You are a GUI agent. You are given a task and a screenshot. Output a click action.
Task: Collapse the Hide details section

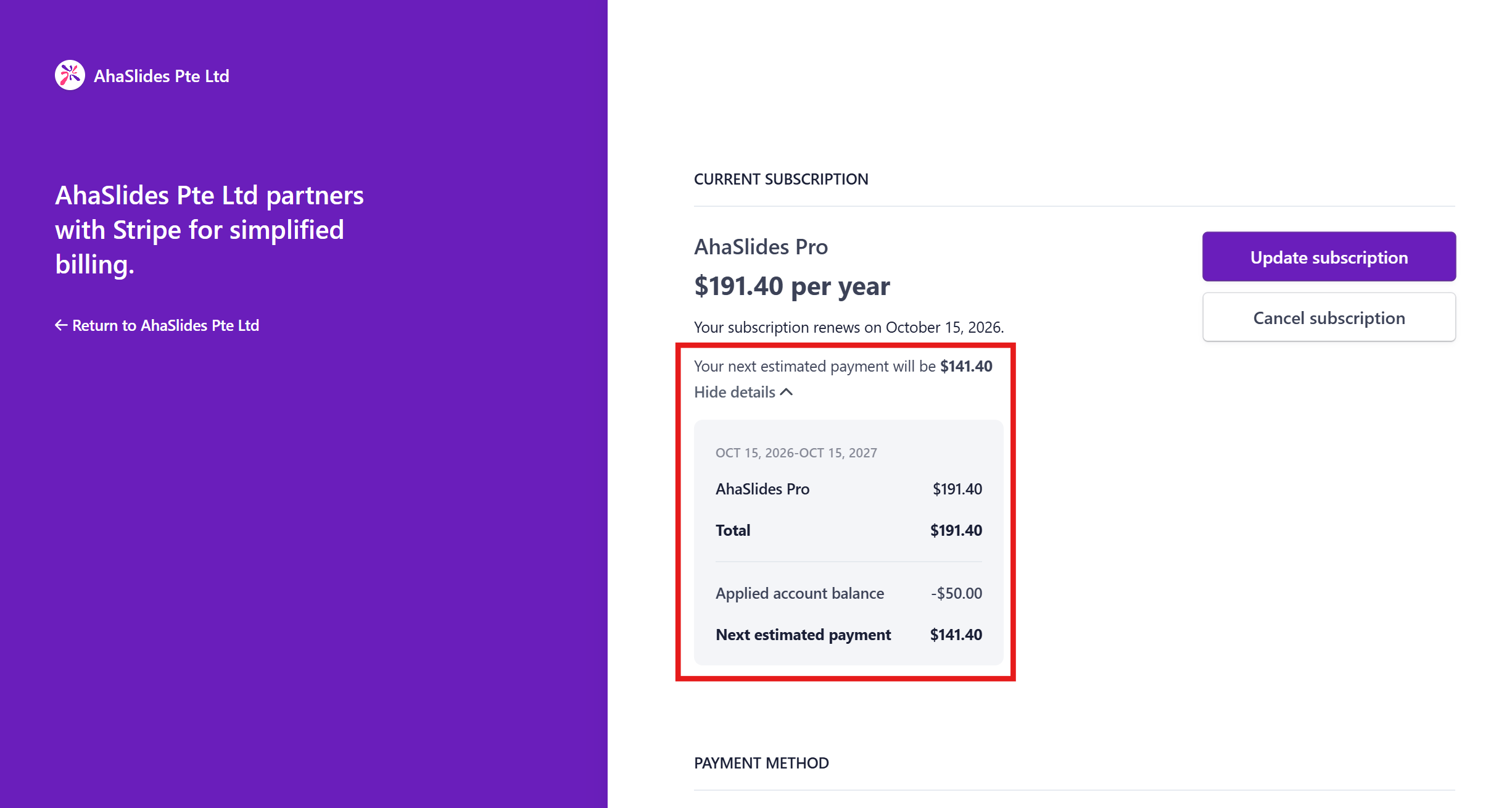[x=735, y=392]
